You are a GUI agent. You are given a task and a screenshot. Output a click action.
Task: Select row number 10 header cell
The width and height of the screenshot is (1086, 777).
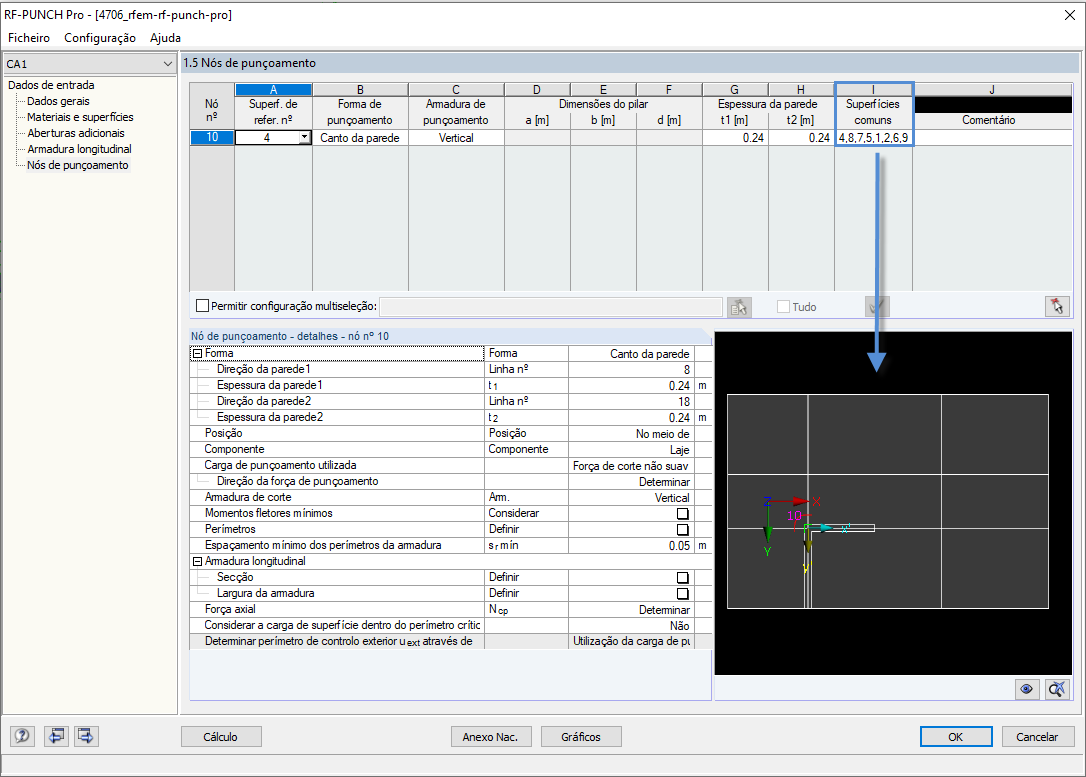tap(212, 138)
